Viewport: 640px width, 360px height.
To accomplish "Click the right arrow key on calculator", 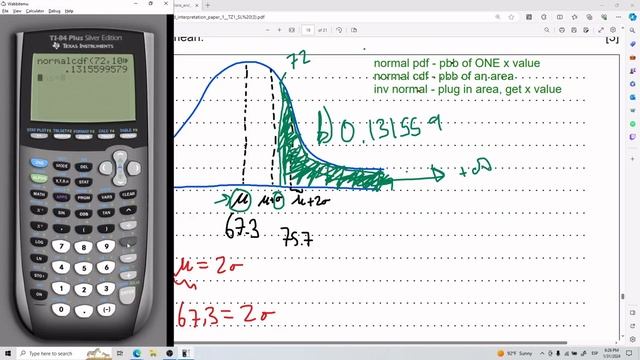I will [134, 168].
